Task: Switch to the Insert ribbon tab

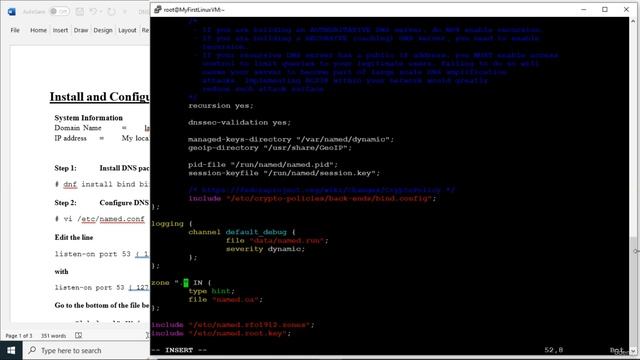Action: 60,30
